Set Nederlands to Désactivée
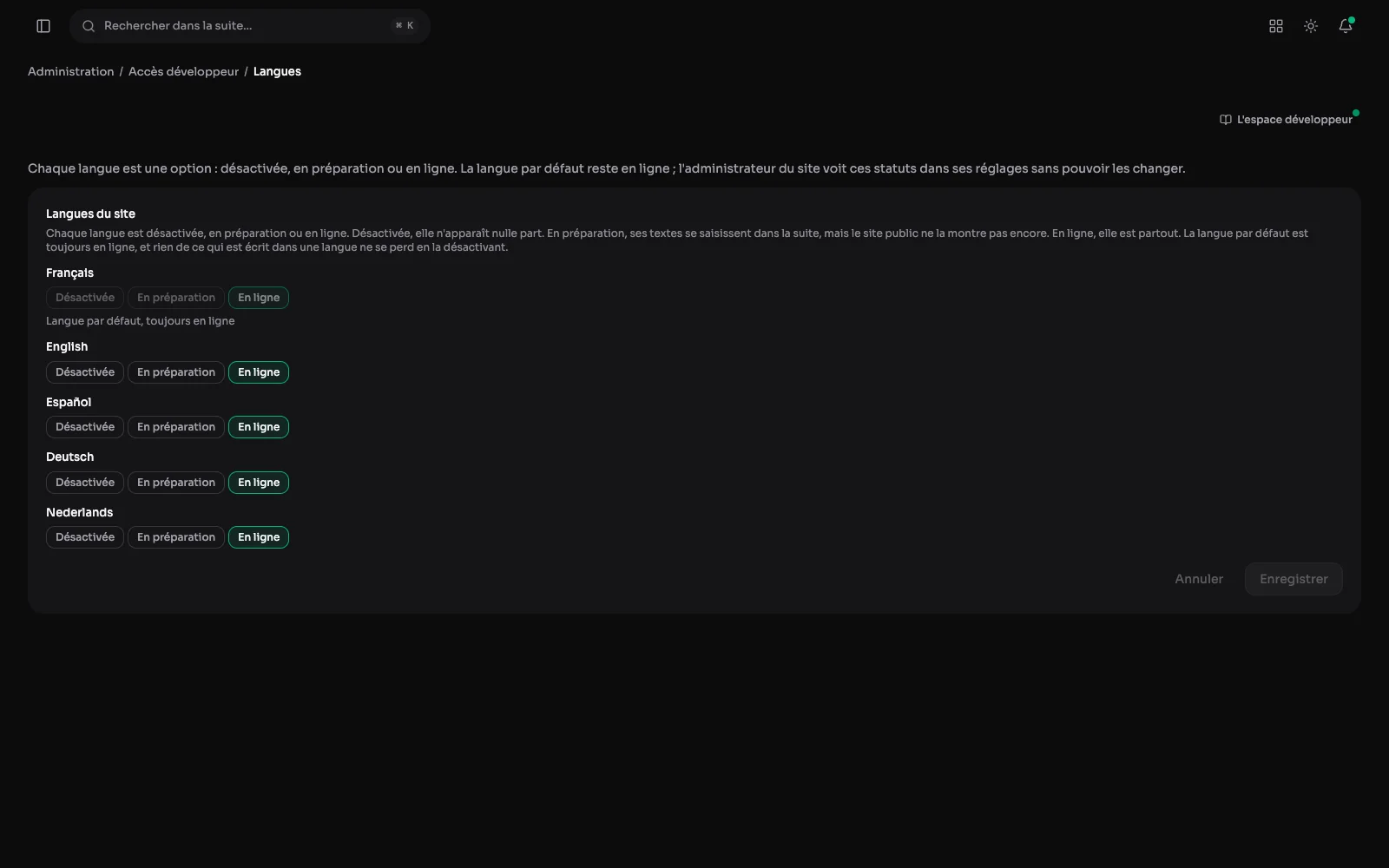Viewport: 1389px width, 868px height. tap(85, 537)
